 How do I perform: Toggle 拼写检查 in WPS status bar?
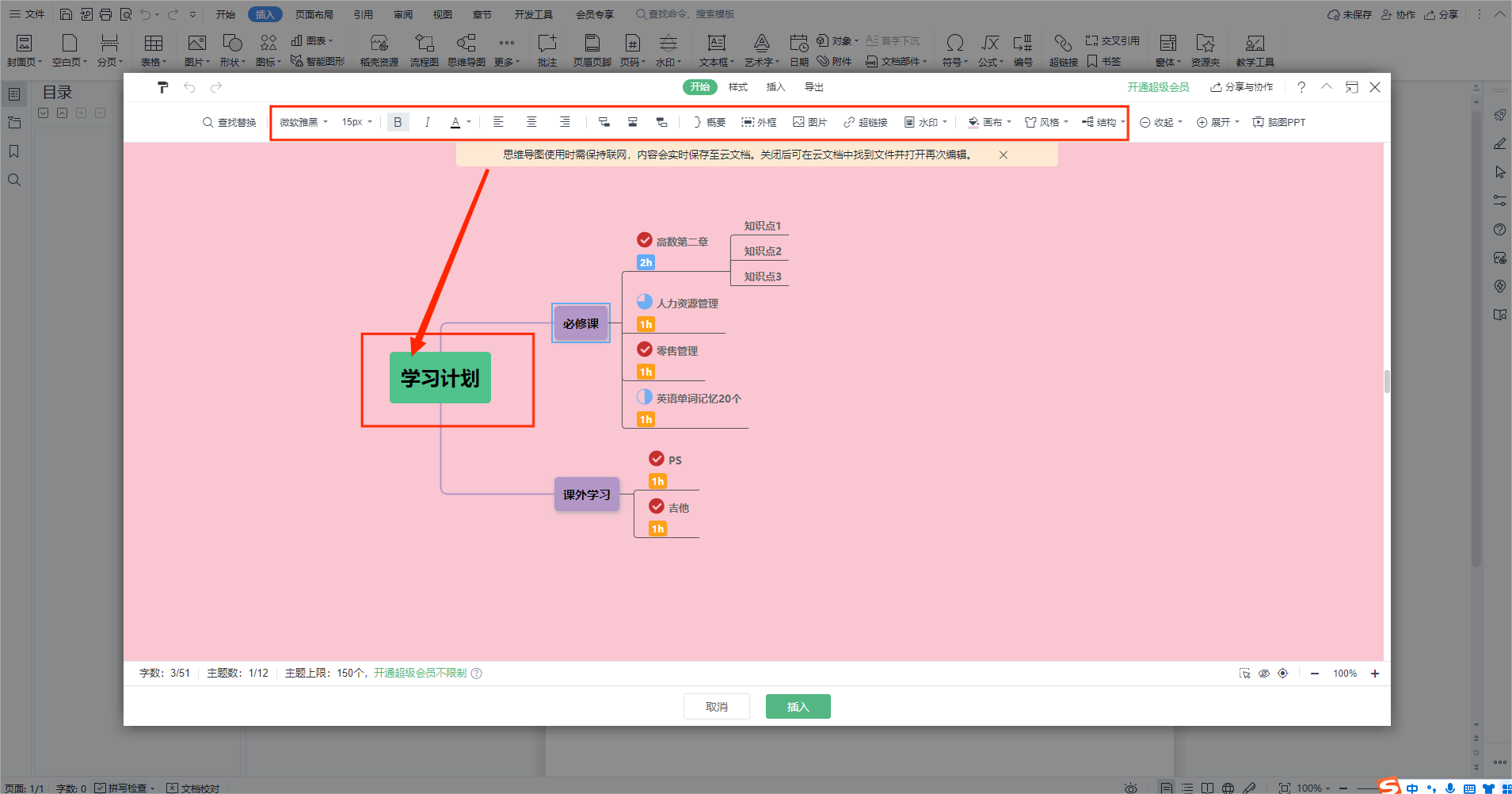124,788
